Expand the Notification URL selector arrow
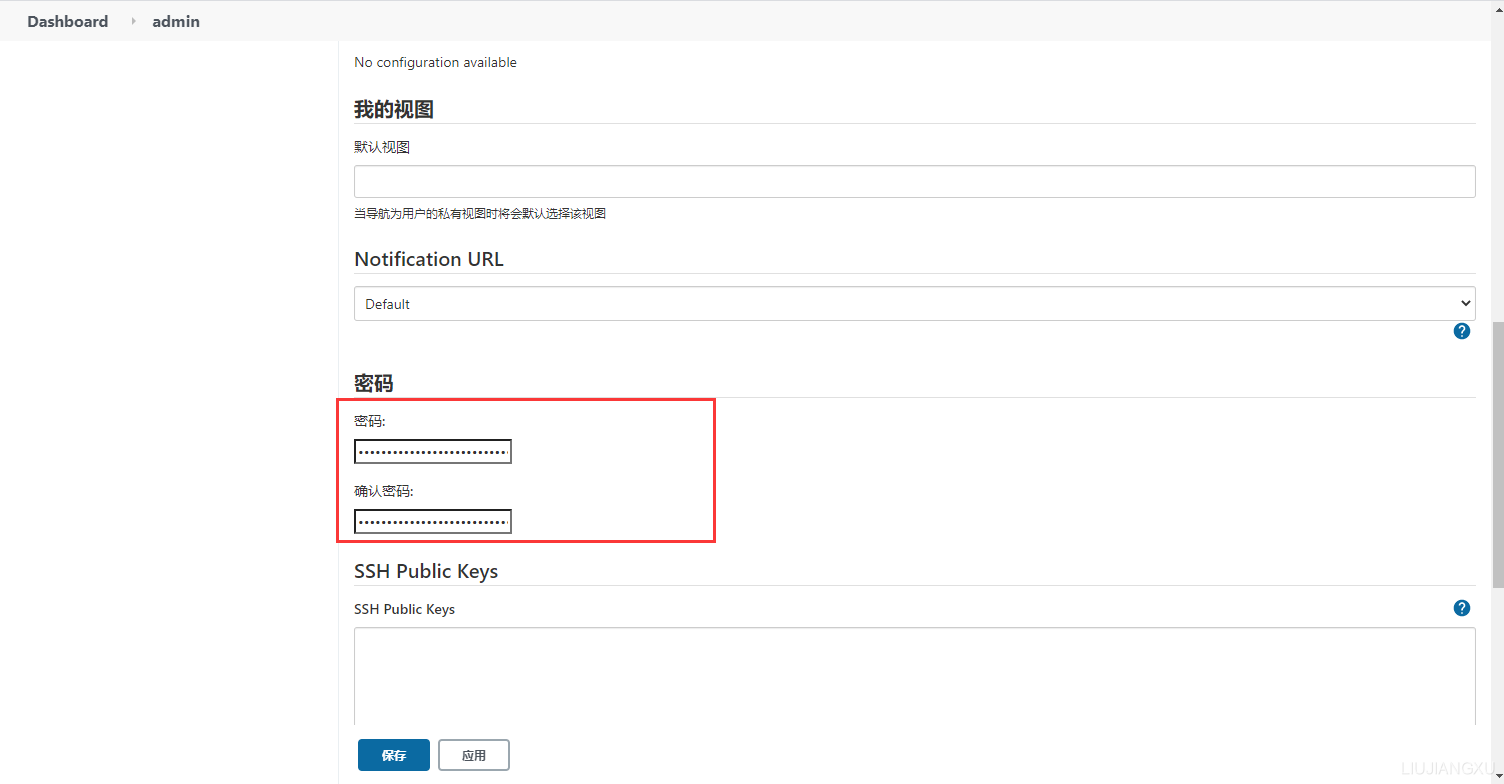 click(x=1465, y=303)
